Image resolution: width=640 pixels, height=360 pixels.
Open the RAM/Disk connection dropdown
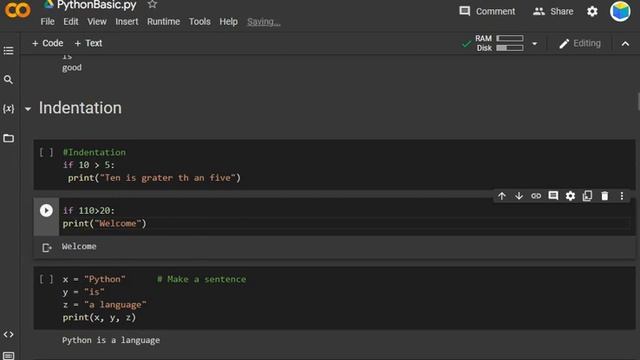tap(534, 44)
